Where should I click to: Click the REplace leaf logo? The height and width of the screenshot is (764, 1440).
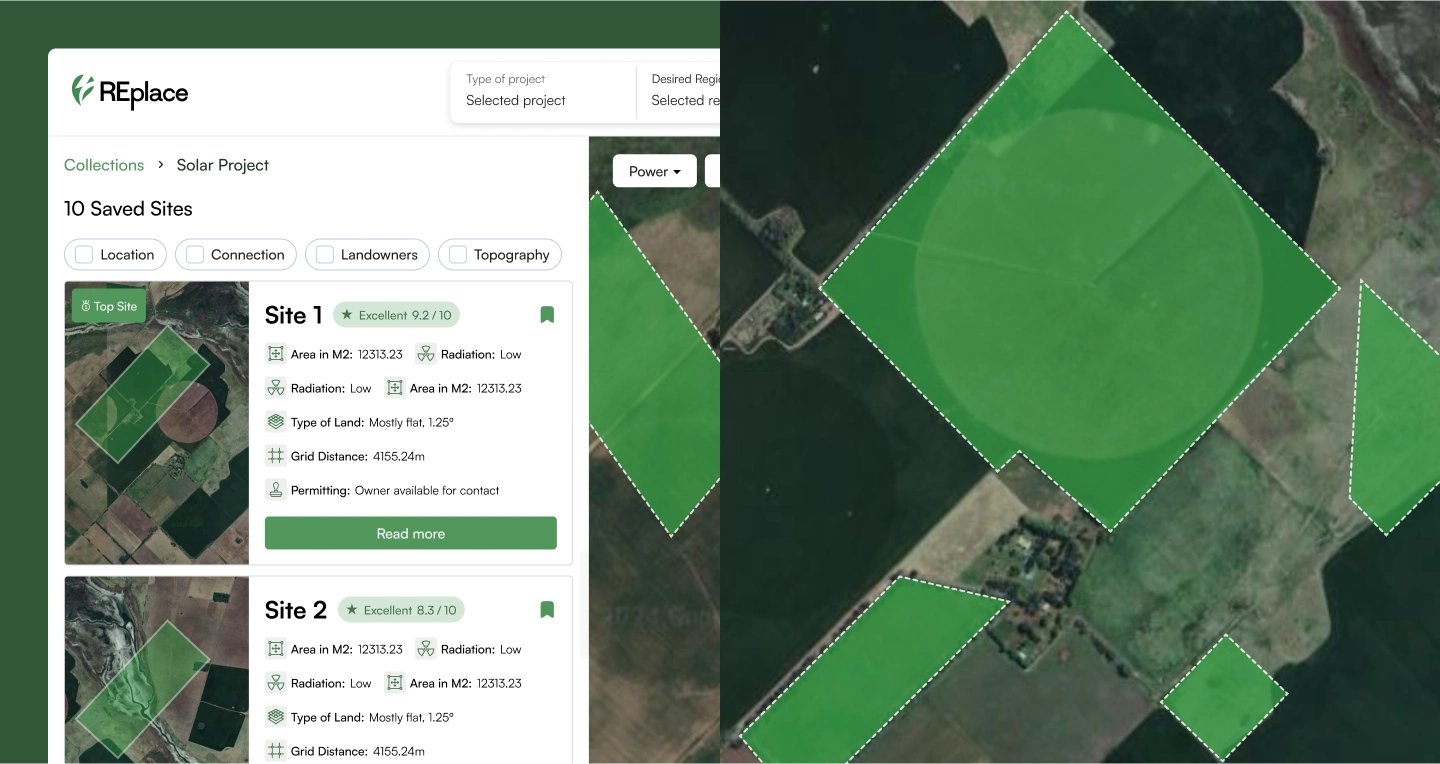tap(82, 91)
